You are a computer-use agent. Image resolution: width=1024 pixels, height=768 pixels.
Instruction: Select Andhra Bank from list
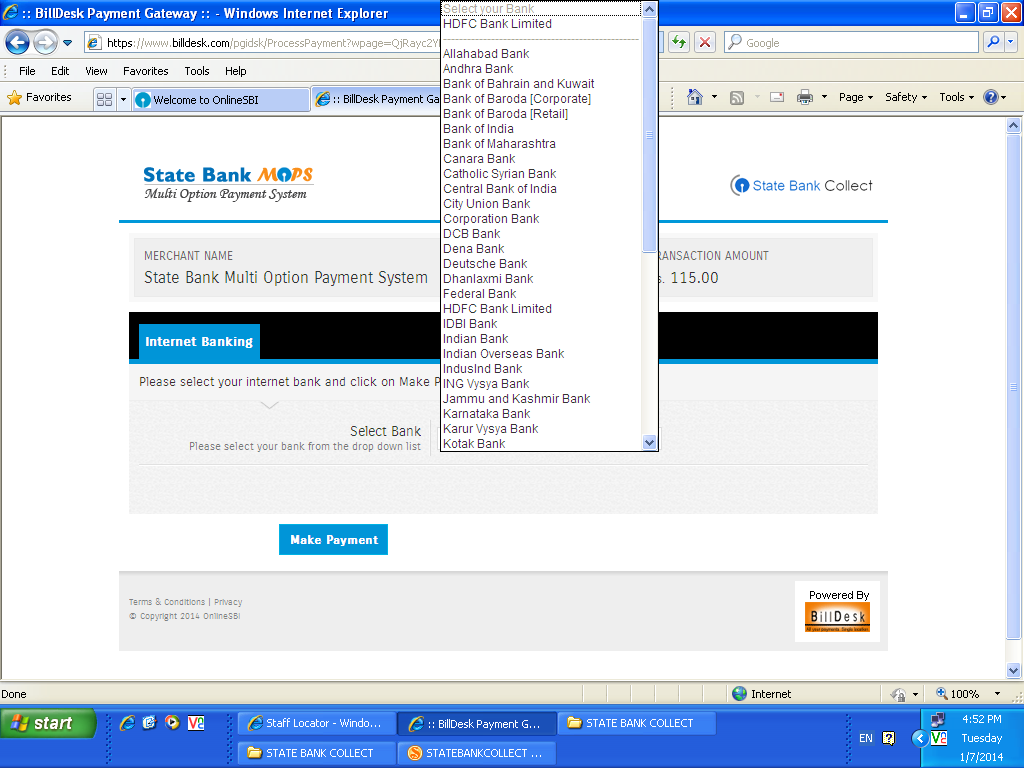click(x=541, y=69)
